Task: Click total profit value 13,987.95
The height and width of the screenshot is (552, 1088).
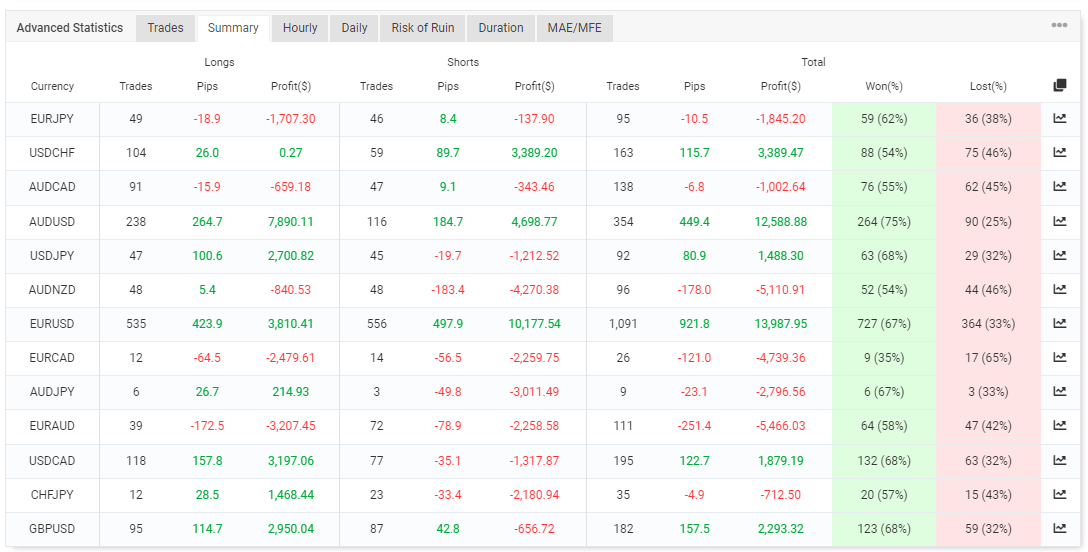Action: click(781, 324)
